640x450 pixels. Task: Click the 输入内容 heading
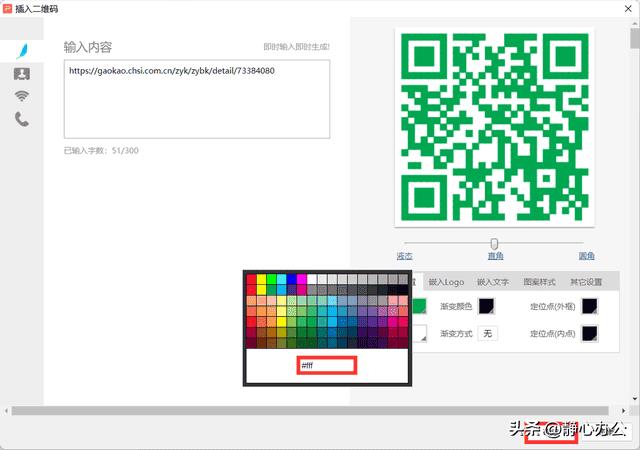[88, 47]
